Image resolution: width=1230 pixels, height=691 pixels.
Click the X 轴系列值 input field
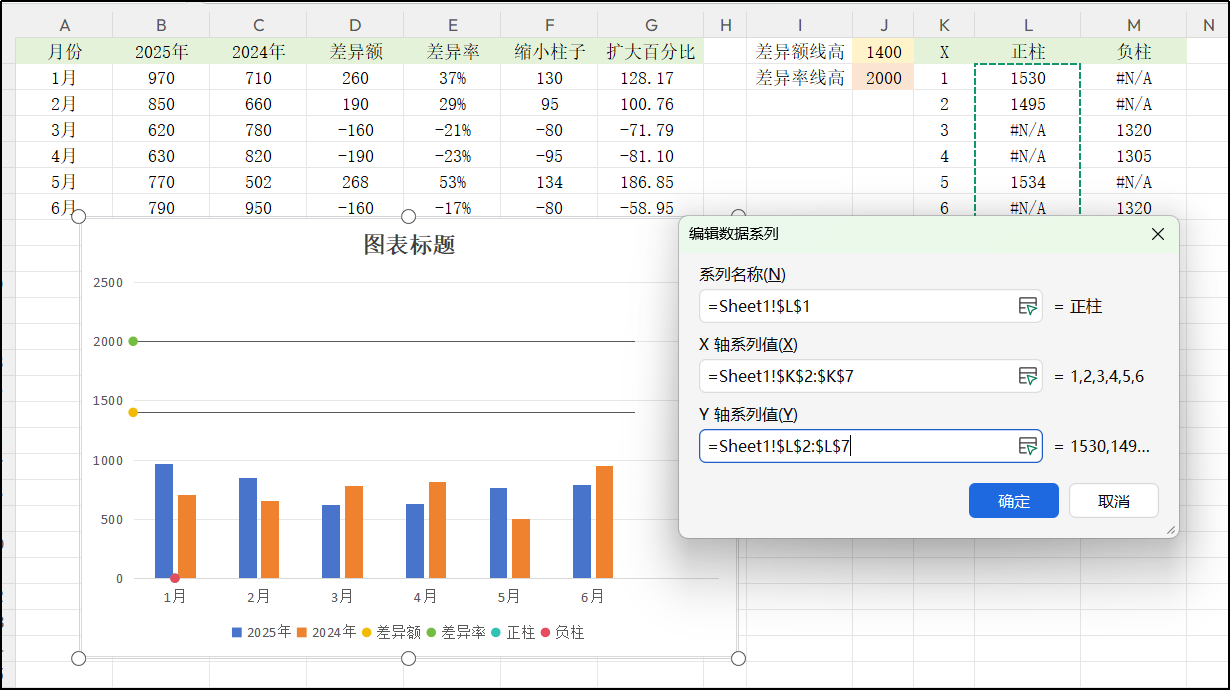click(870, 376)
